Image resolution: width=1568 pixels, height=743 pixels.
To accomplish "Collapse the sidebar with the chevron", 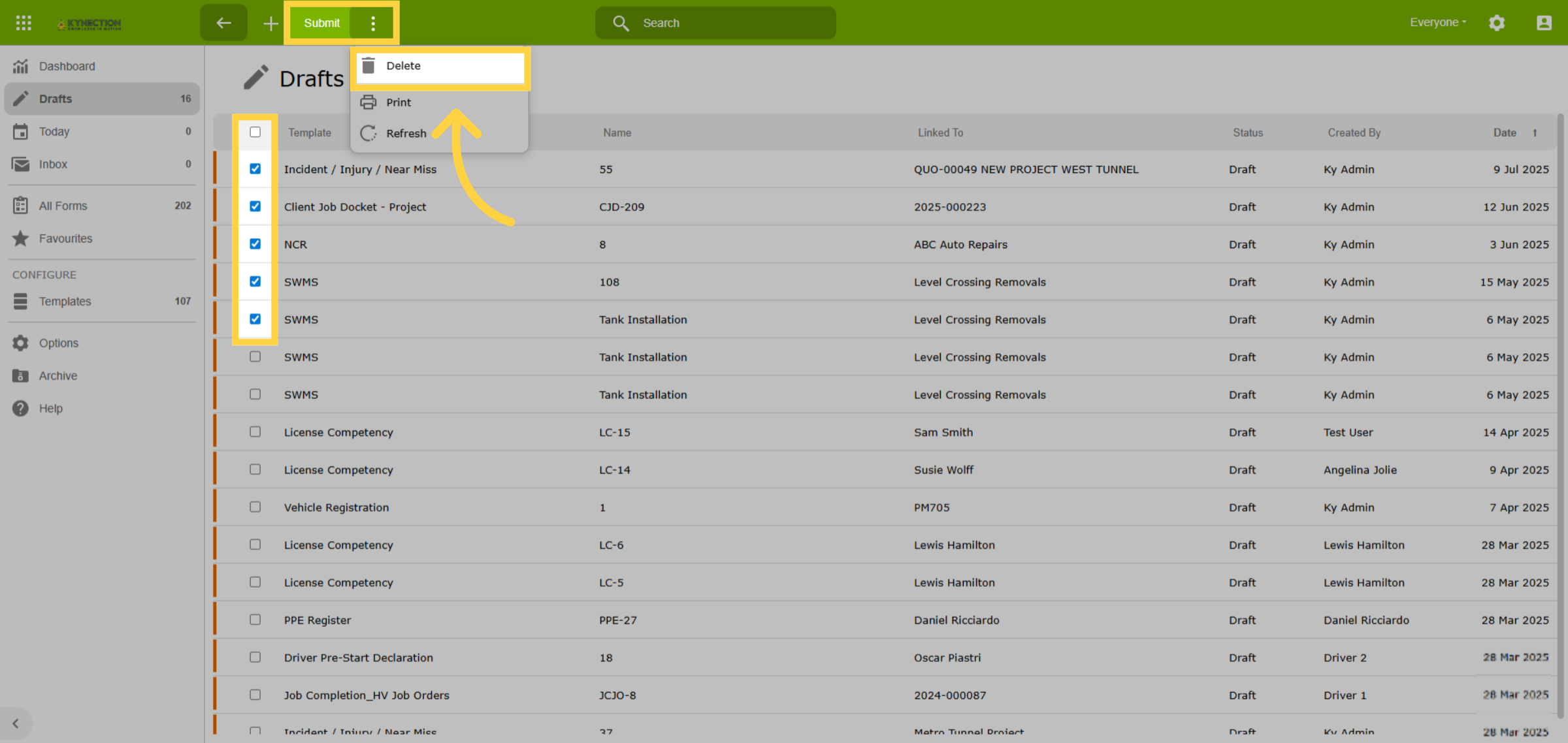I will point(16,723).
